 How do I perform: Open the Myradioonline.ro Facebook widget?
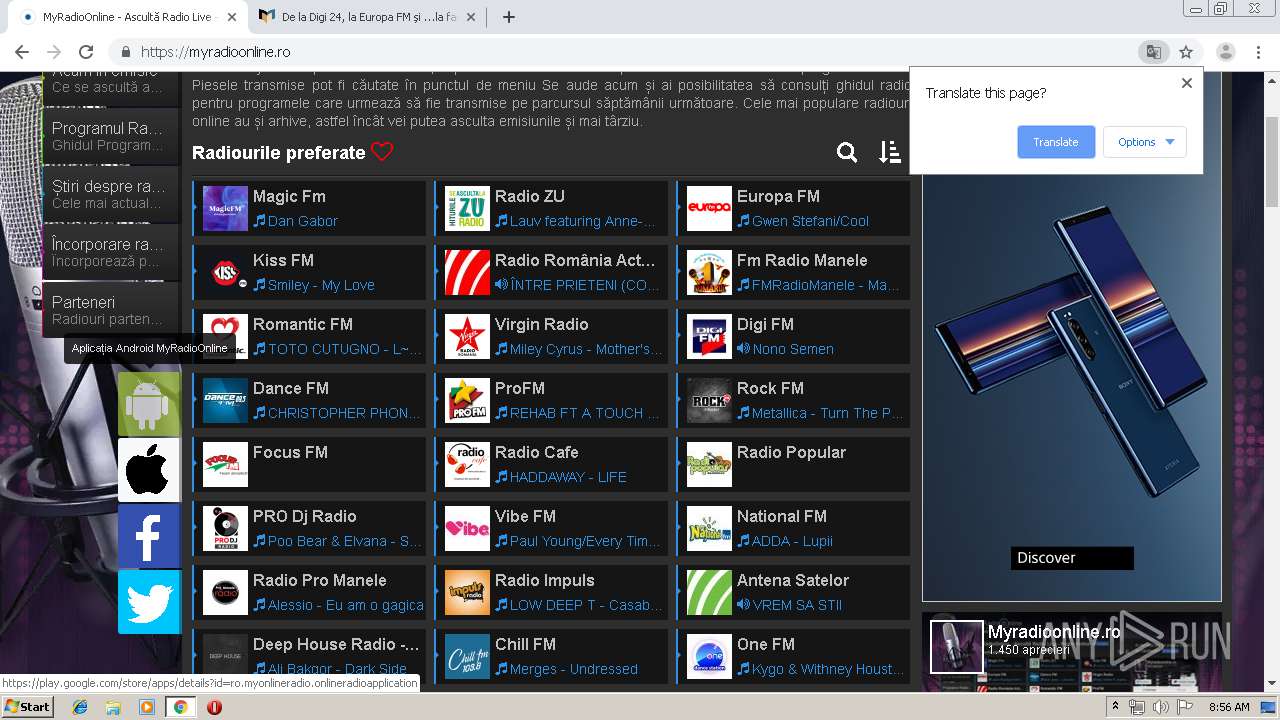[1072, 651]
